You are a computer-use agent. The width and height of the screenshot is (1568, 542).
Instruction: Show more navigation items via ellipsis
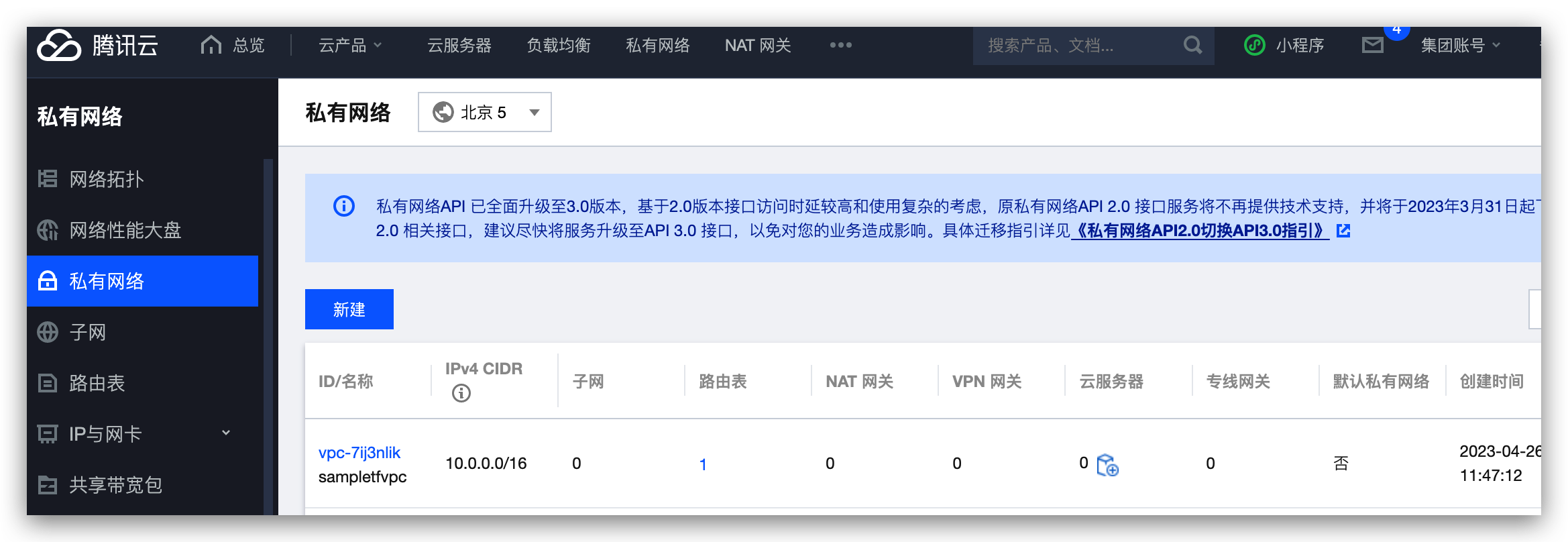click(x=840, y=45)
